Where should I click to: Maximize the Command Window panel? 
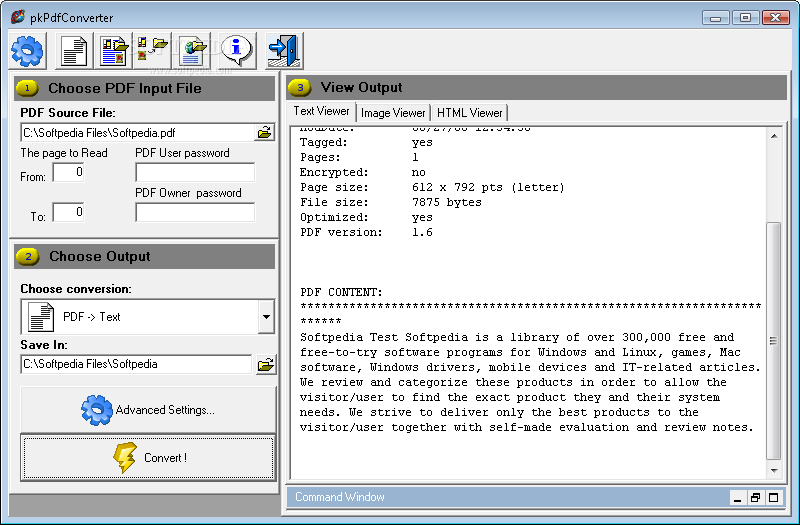tap(773, 497)
